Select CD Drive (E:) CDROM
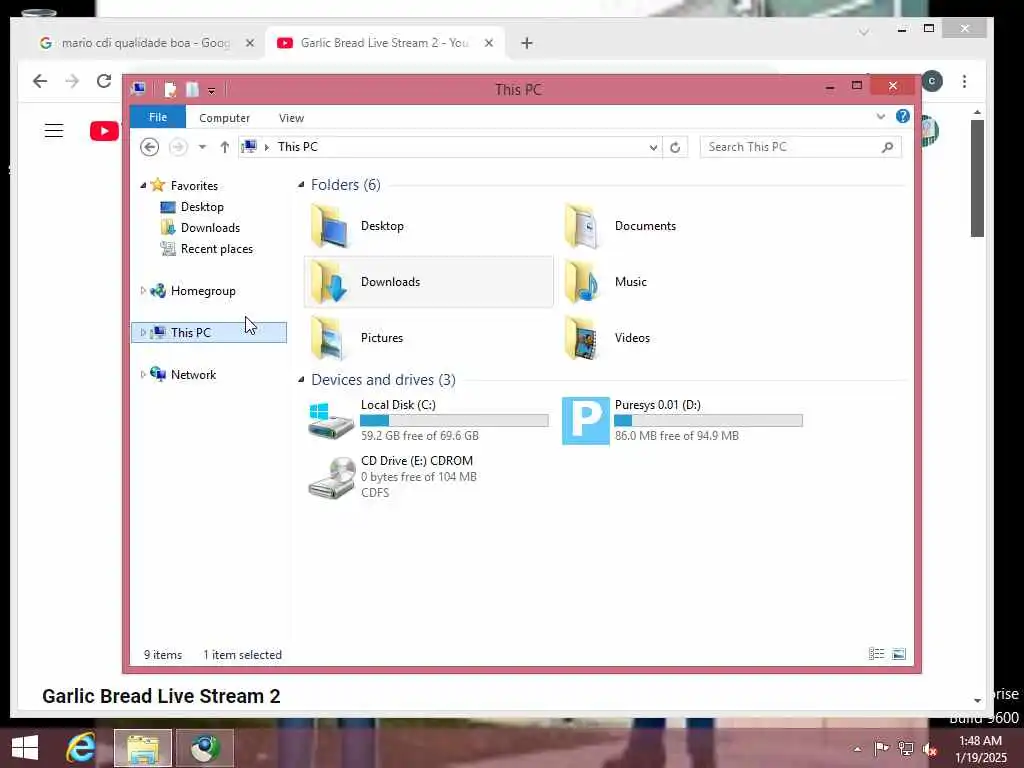The height and width of the screenshot is (768, 1024). coord(392,476)
